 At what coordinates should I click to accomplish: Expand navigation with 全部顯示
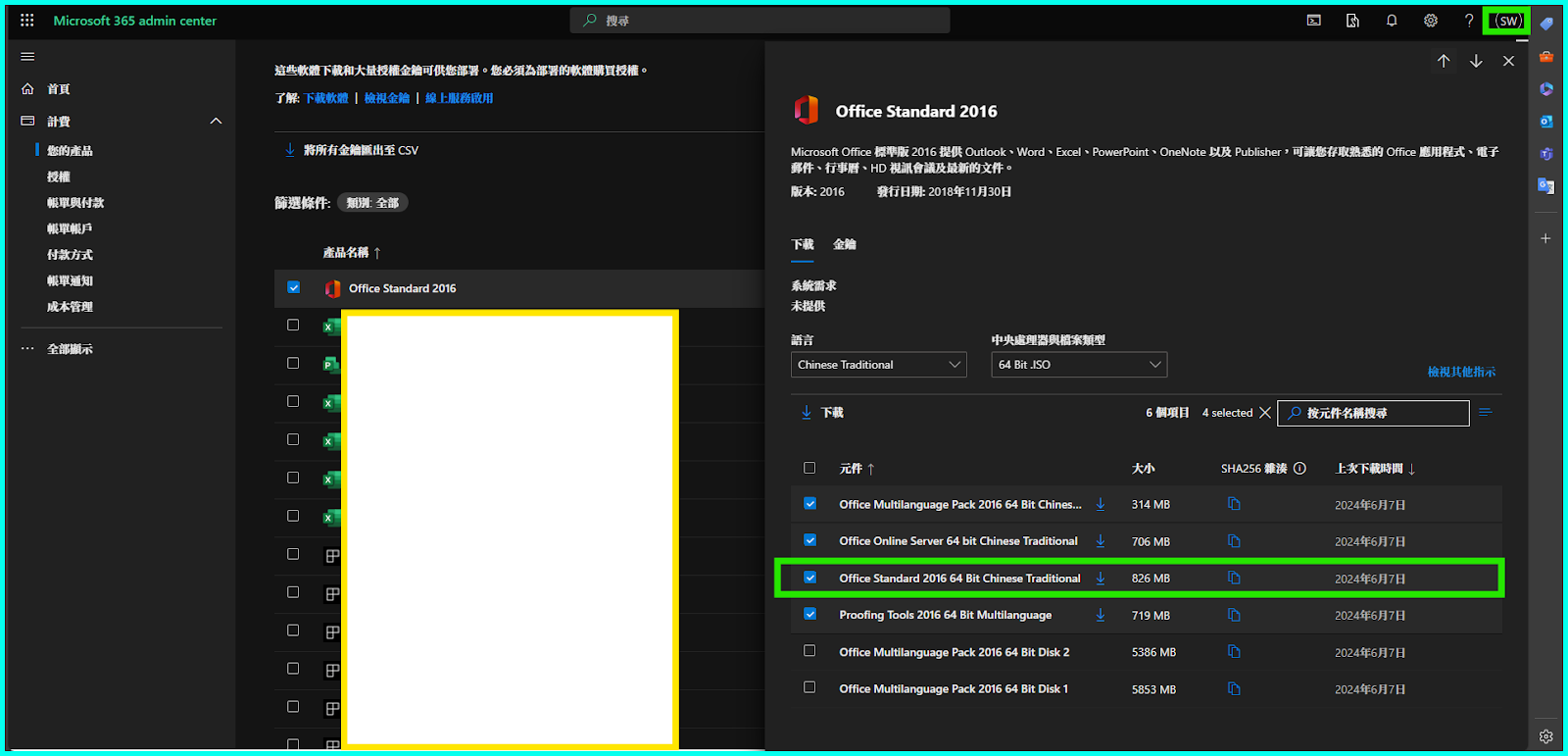70,349
